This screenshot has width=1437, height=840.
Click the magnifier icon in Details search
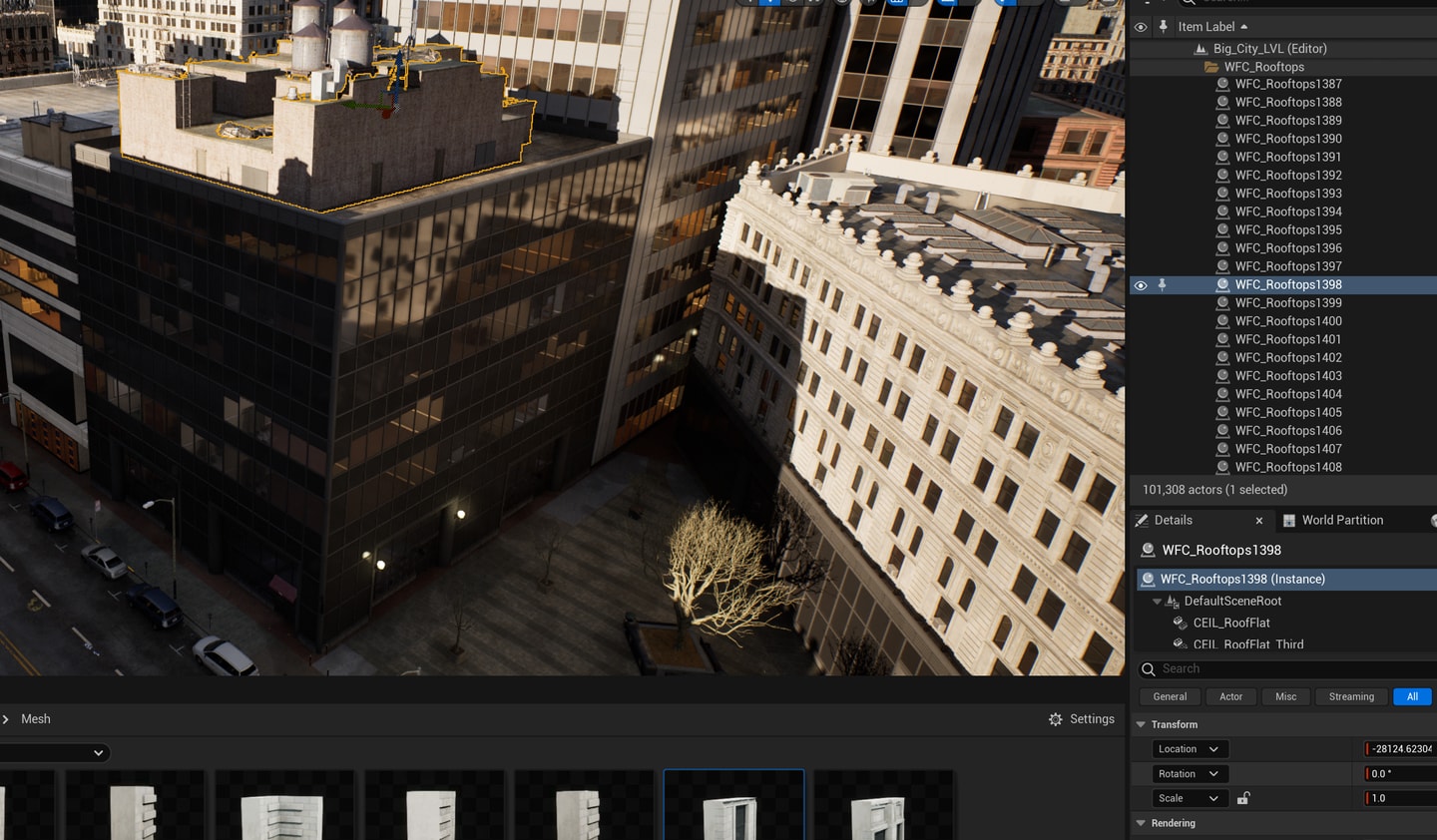coord(1149,669)
